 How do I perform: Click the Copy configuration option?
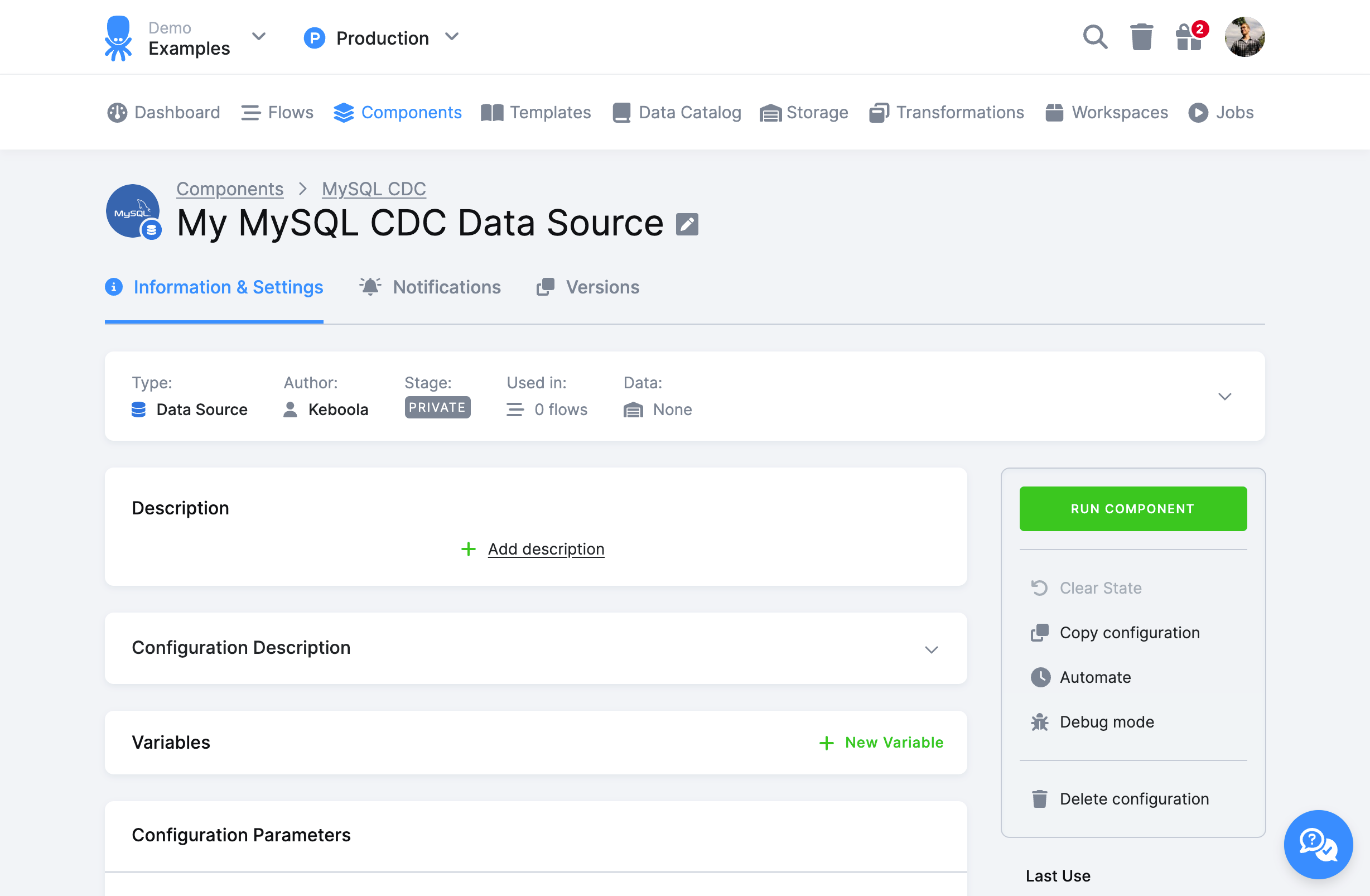point(1130,632)
